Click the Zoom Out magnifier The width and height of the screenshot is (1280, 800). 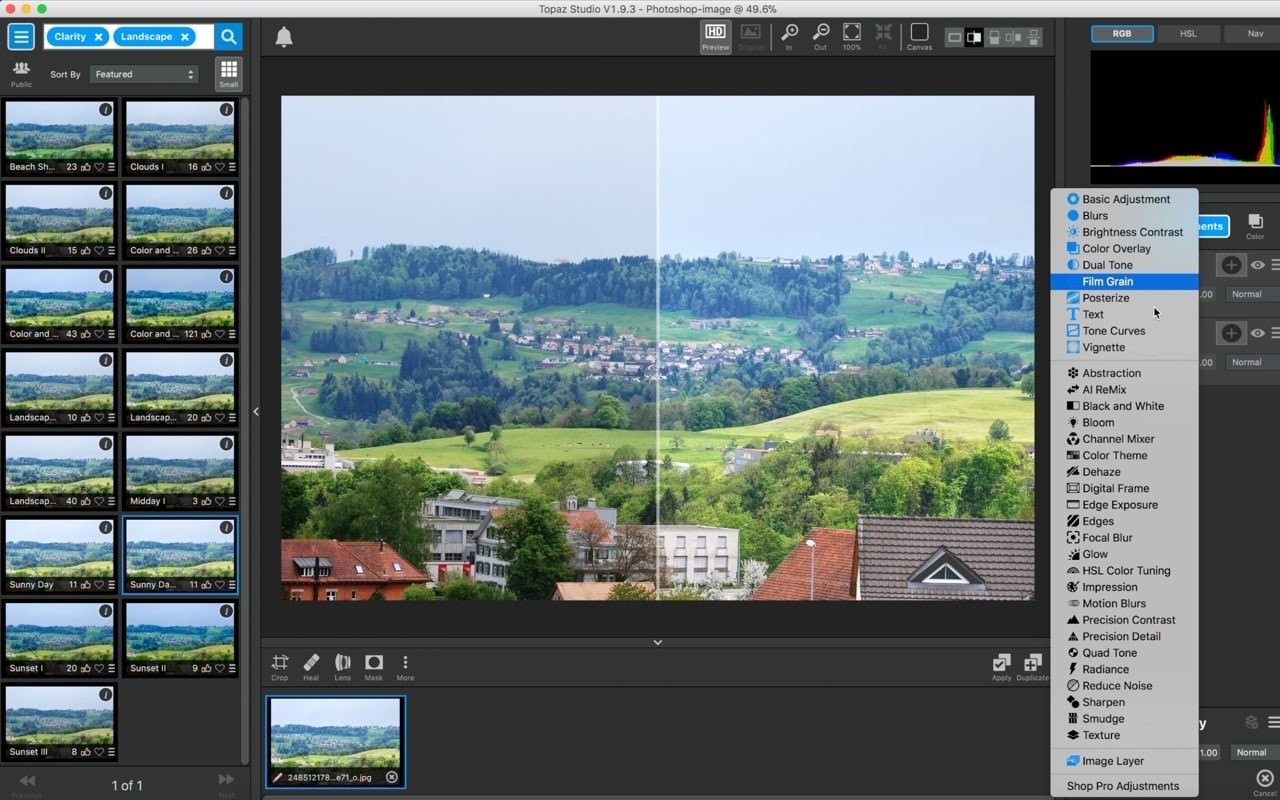click(x=820, y=37)
